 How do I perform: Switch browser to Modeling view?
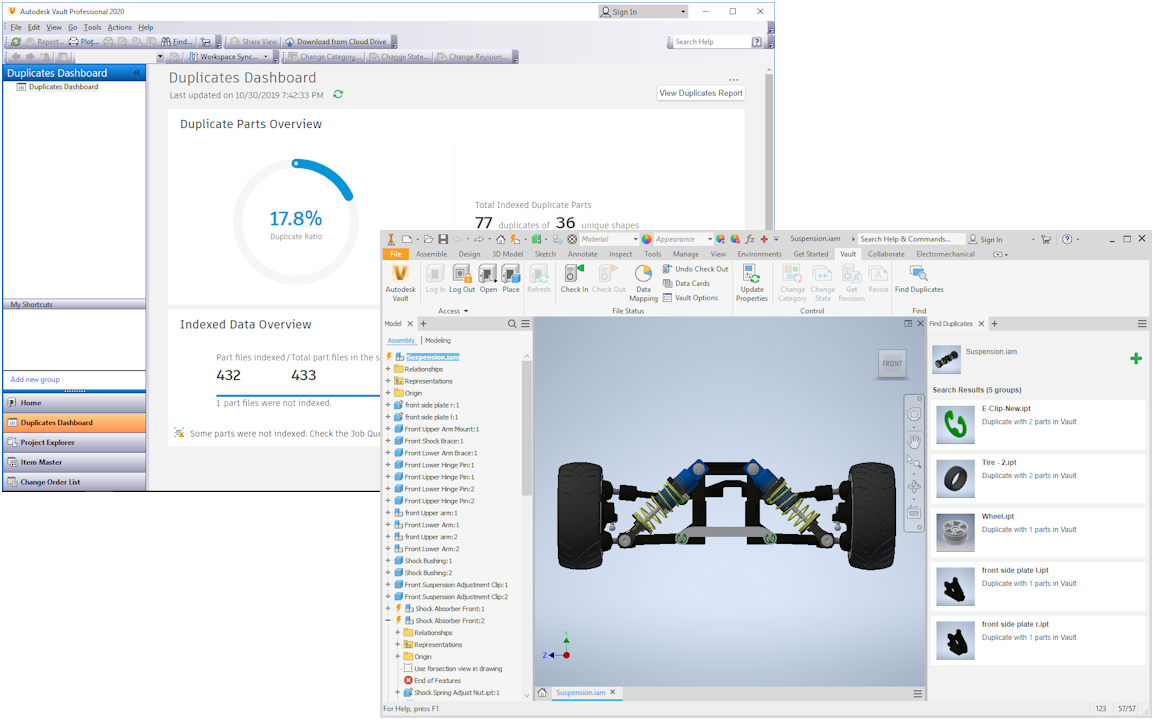(x=438, y=341)
